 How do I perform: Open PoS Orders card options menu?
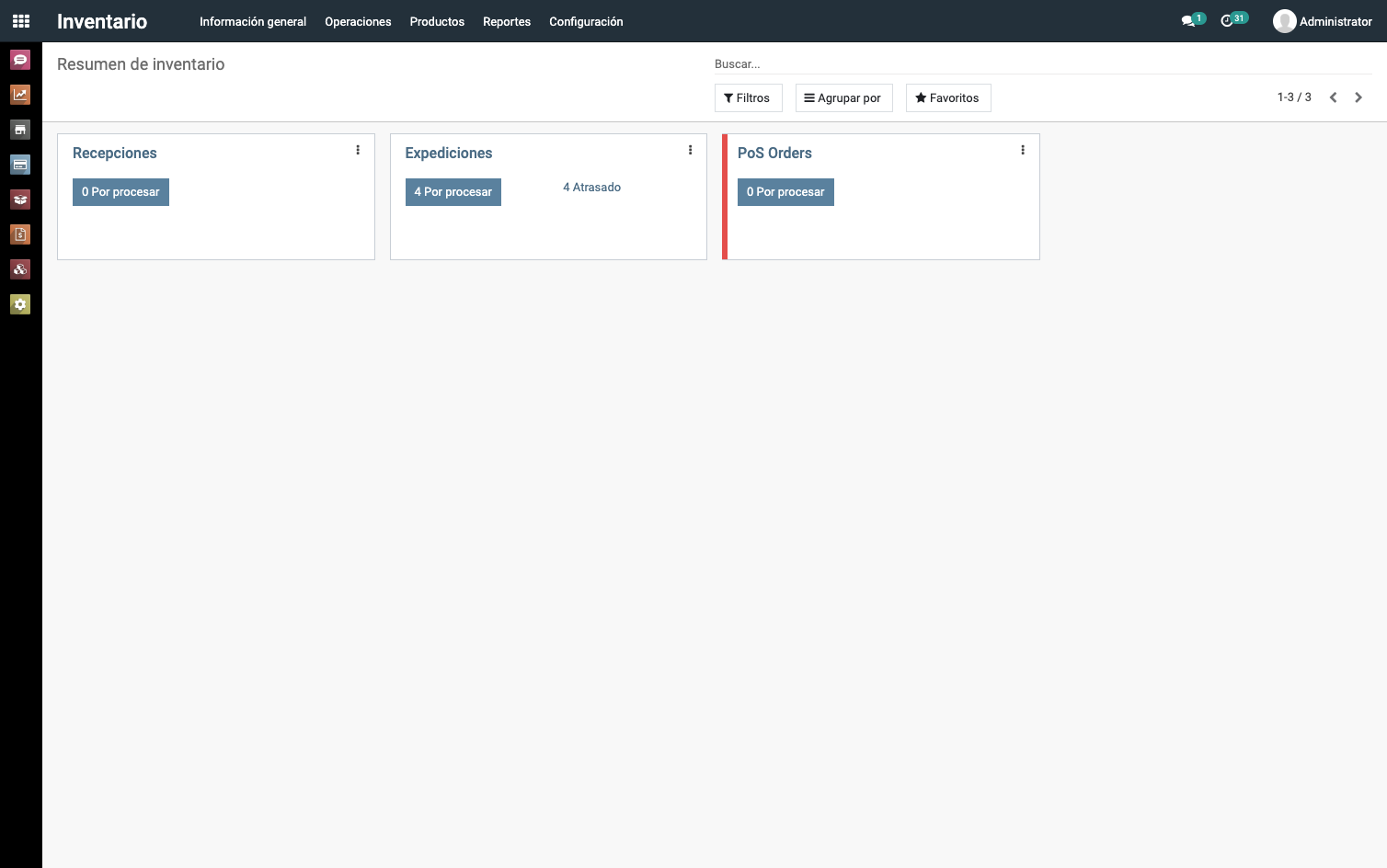point(1023,150)
